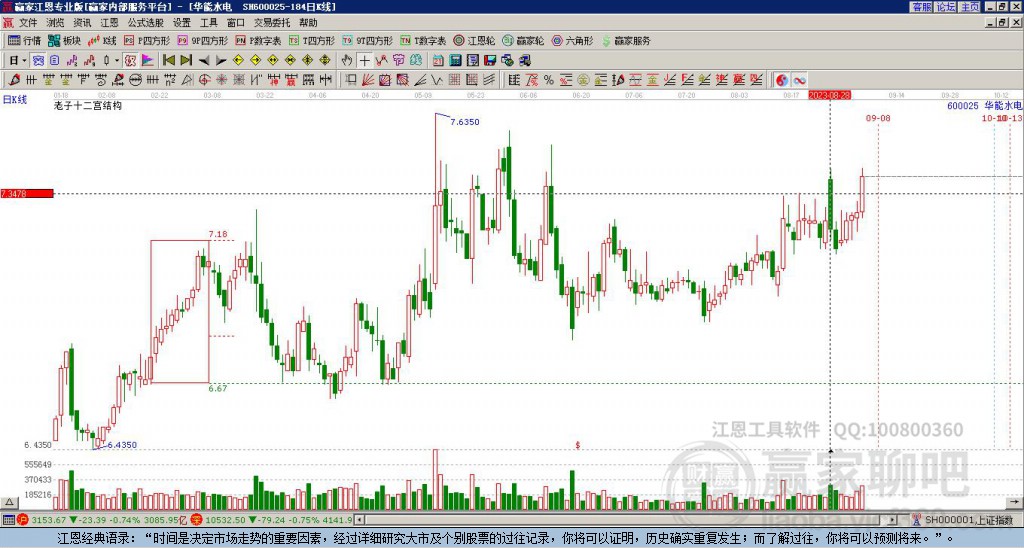Open the T数字表 tool
Viewport: 1024px width, 548px height.
click(x=423, y=40)
